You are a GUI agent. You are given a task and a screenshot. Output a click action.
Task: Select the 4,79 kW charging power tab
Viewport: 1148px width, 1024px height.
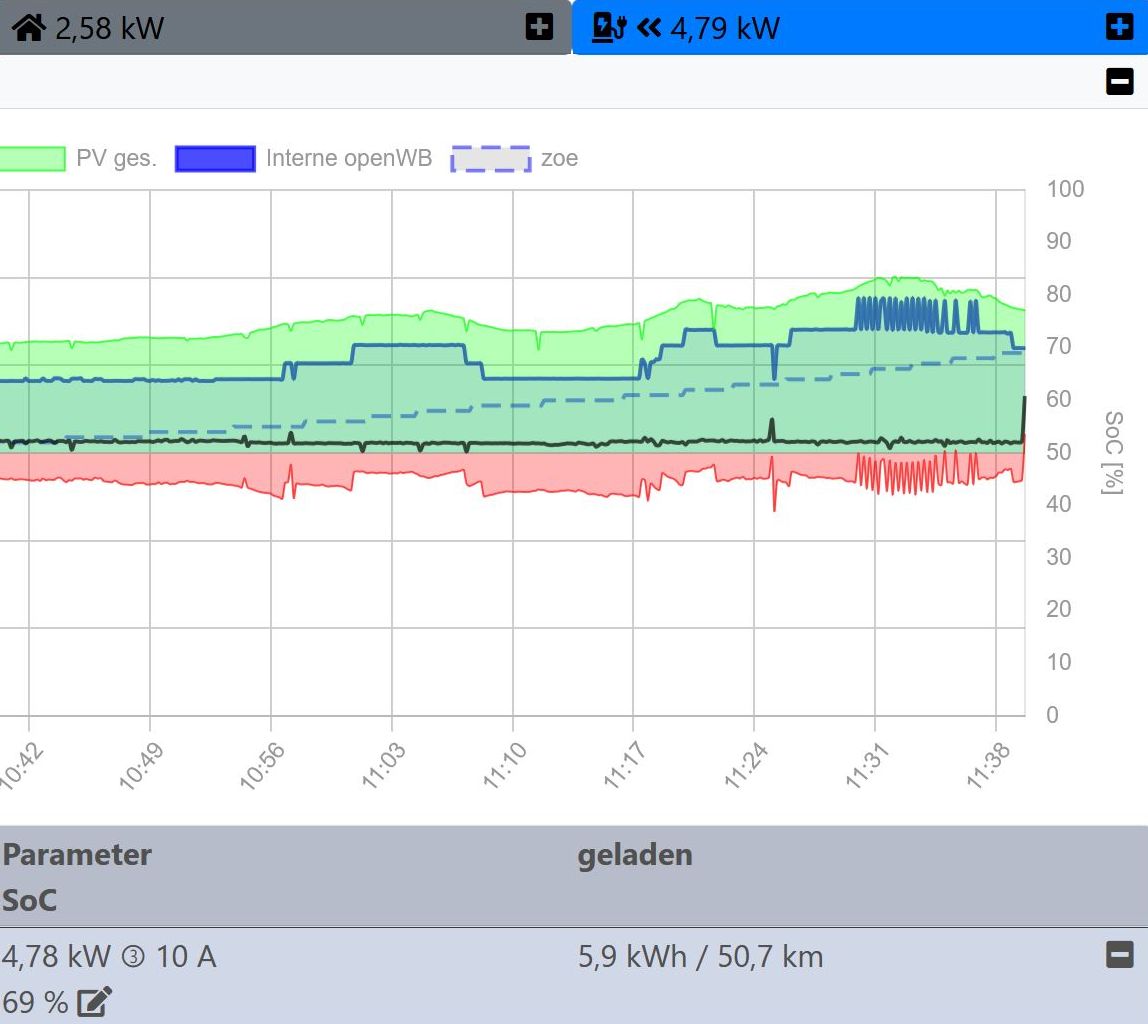[x=724, y=28]
